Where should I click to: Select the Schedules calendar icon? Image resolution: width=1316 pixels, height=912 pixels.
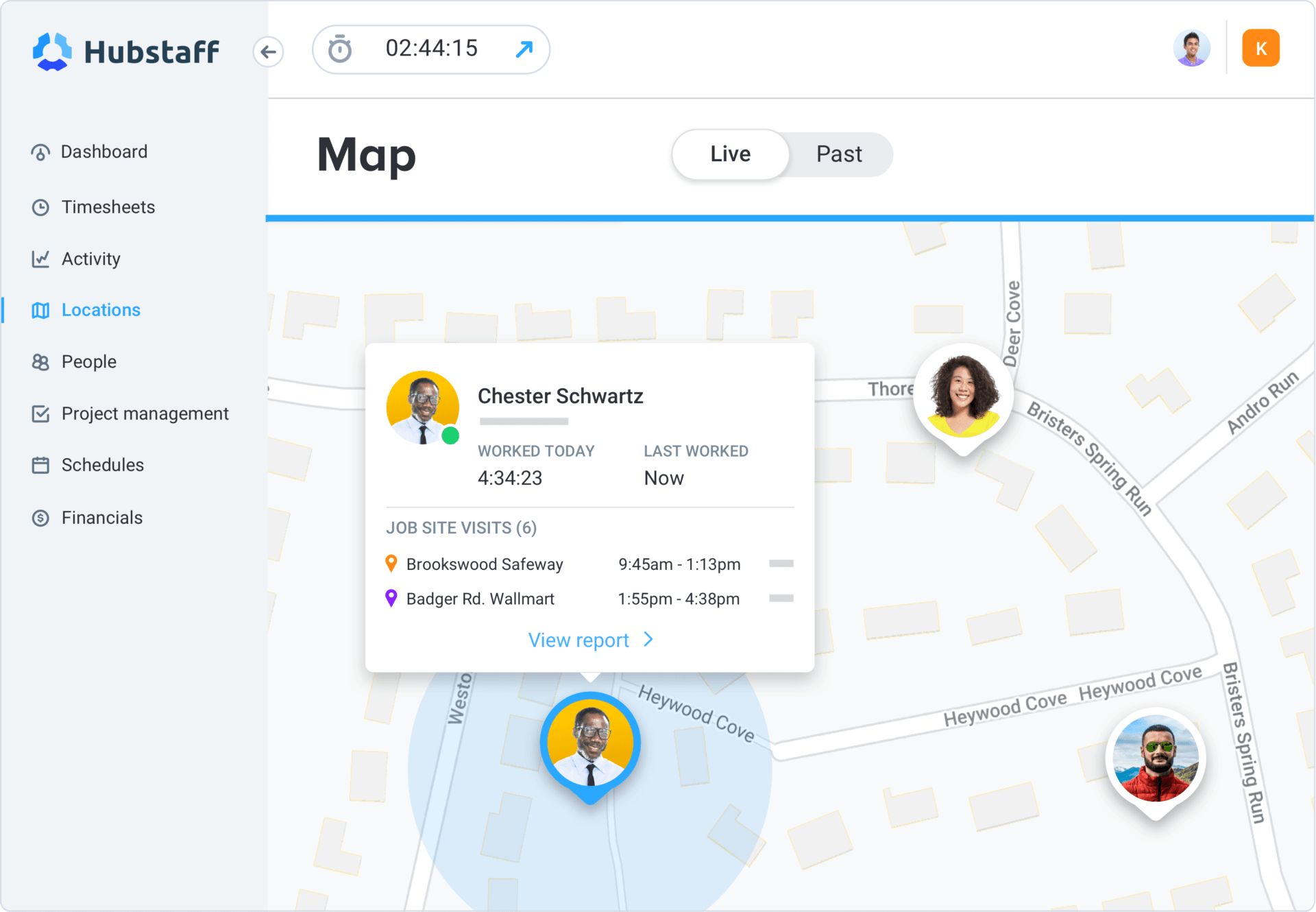(40, 465)
